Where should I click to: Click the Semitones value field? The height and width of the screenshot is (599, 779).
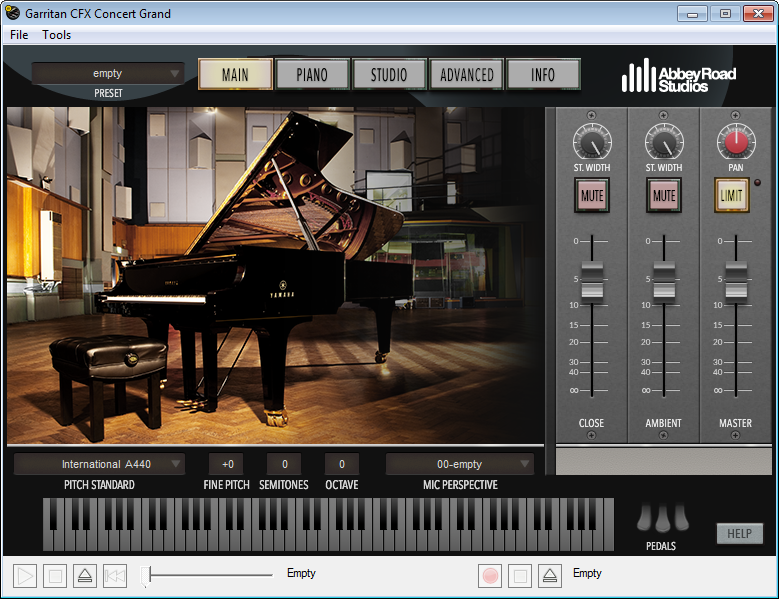click(x=284, y=464)
